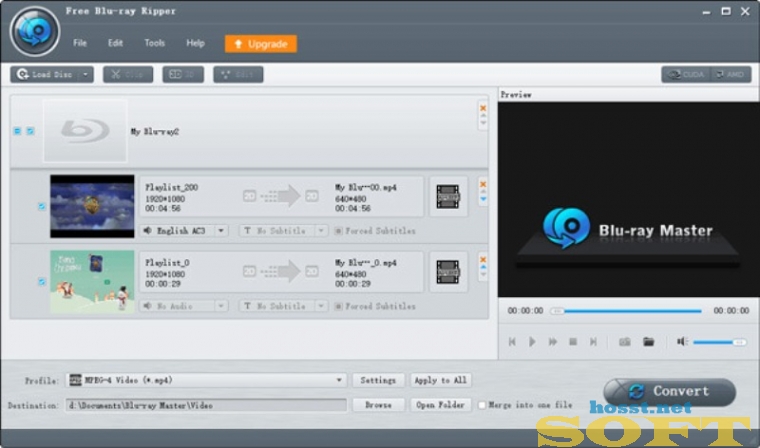This screenshot has width=760, height=448.
Task: Click the 3D toolbar button
Action: (183, 74)
